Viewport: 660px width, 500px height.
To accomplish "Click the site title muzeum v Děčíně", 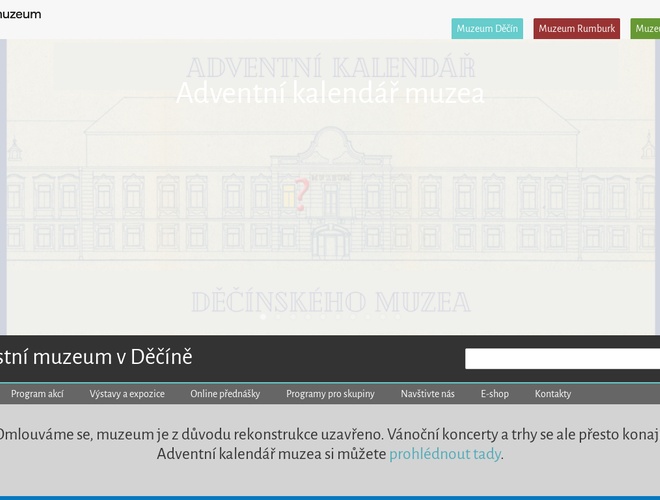I will click(96, 357).
